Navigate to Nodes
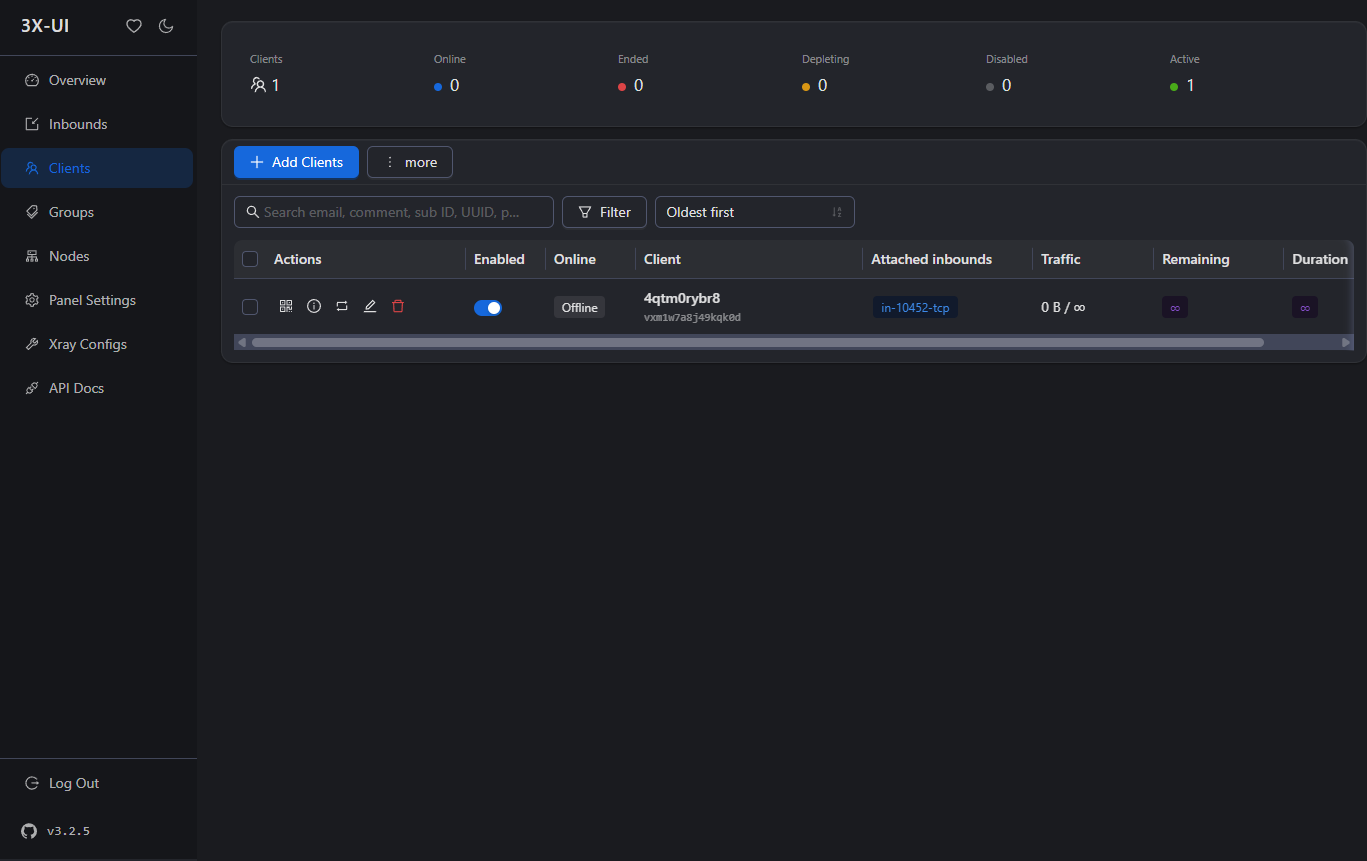The image size is (1367, 861). [x=97, y=256]
